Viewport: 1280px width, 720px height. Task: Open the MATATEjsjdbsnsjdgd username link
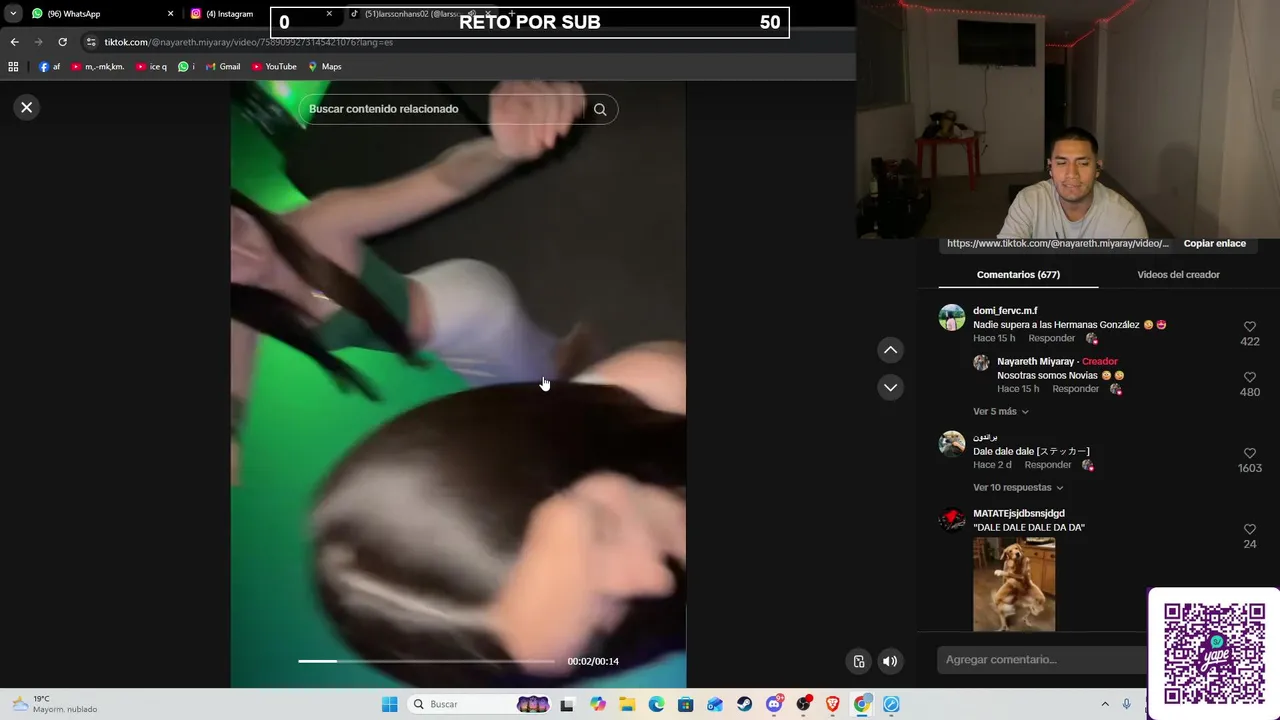pyautogui.click(x=1019, y=514)
